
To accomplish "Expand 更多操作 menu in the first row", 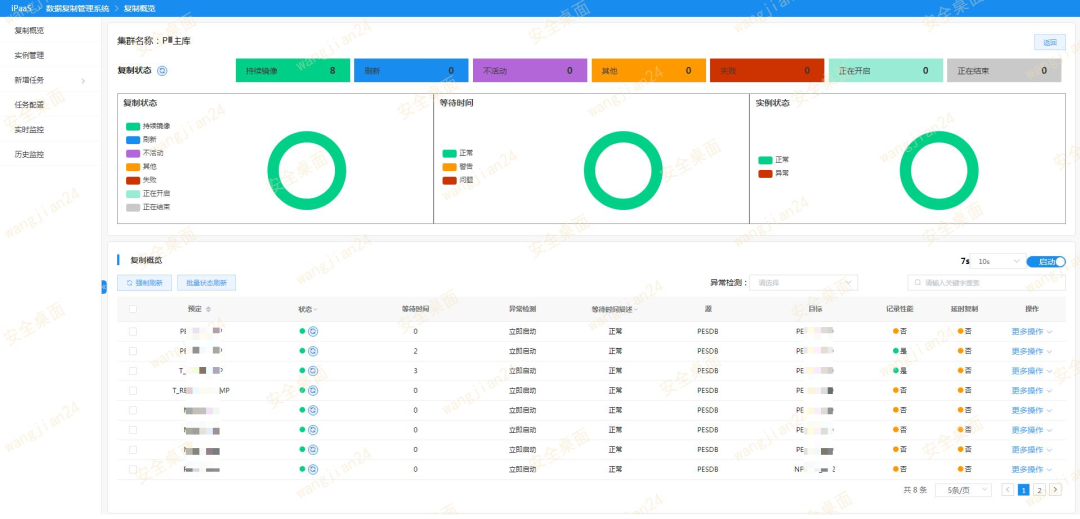I will click(1032, 331).
